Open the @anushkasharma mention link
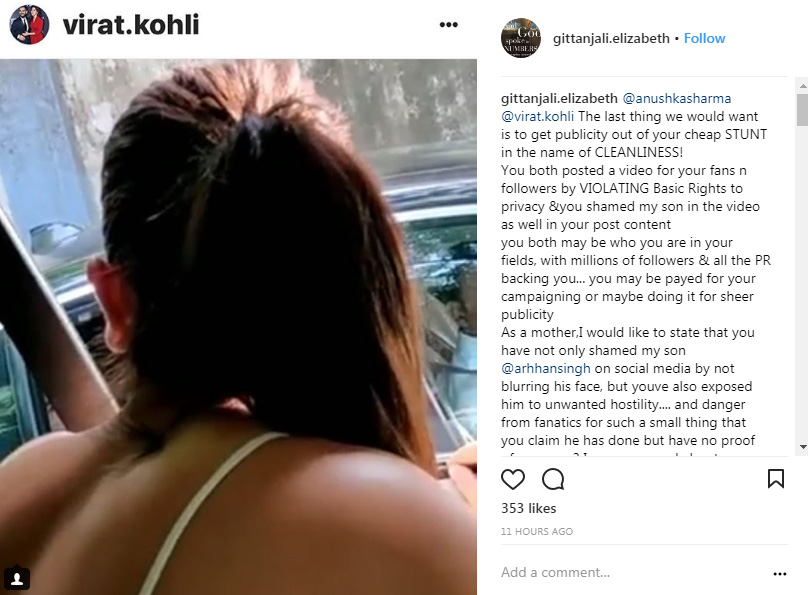Screen dimensions: 808x595 [677, 98]
